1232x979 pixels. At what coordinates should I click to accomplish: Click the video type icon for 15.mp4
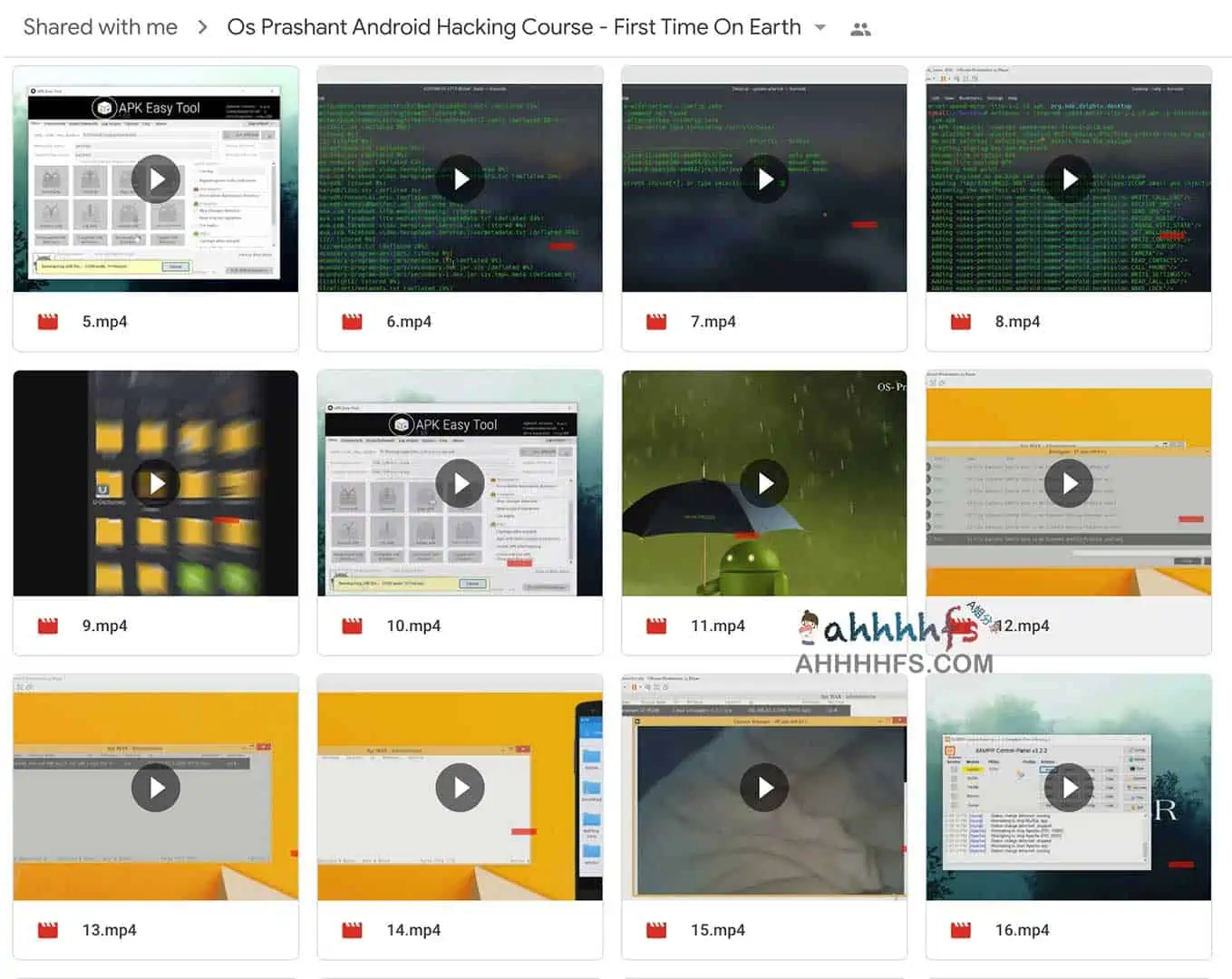(656, 930)
